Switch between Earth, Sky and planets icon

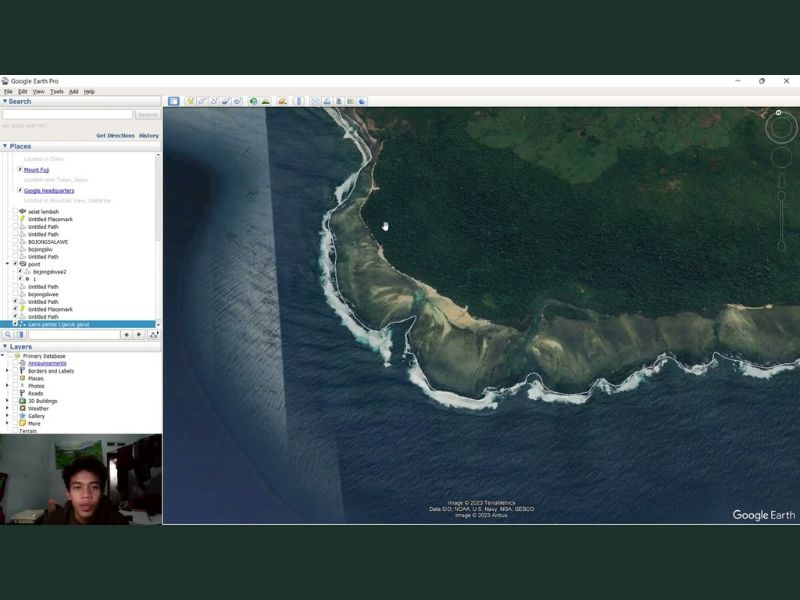[x=282, y=101]
